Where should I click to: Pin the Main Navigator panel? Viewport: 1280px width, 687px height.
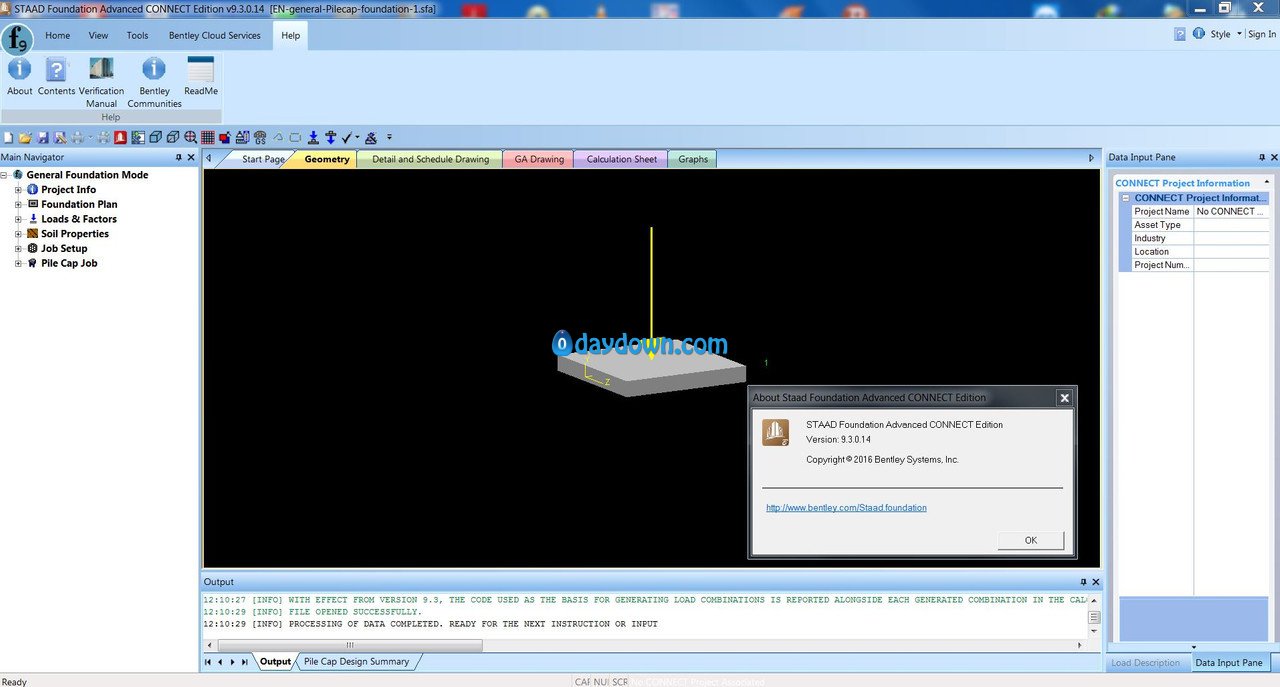coord(178,157)
